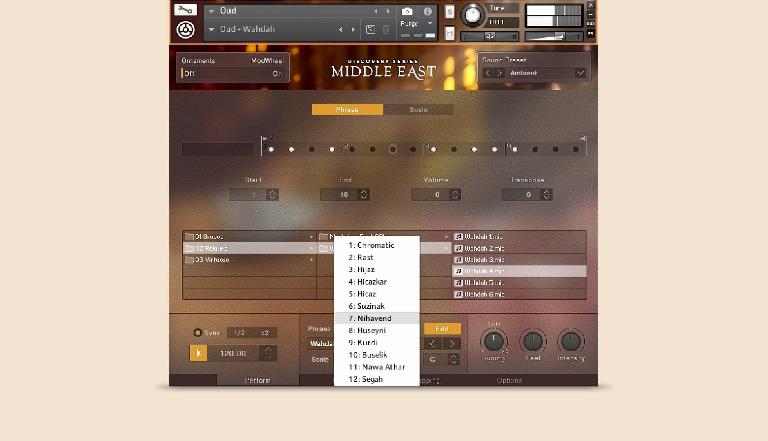Switch to the Scale tab
Screen dimensions: 768x441
[418, 109]
